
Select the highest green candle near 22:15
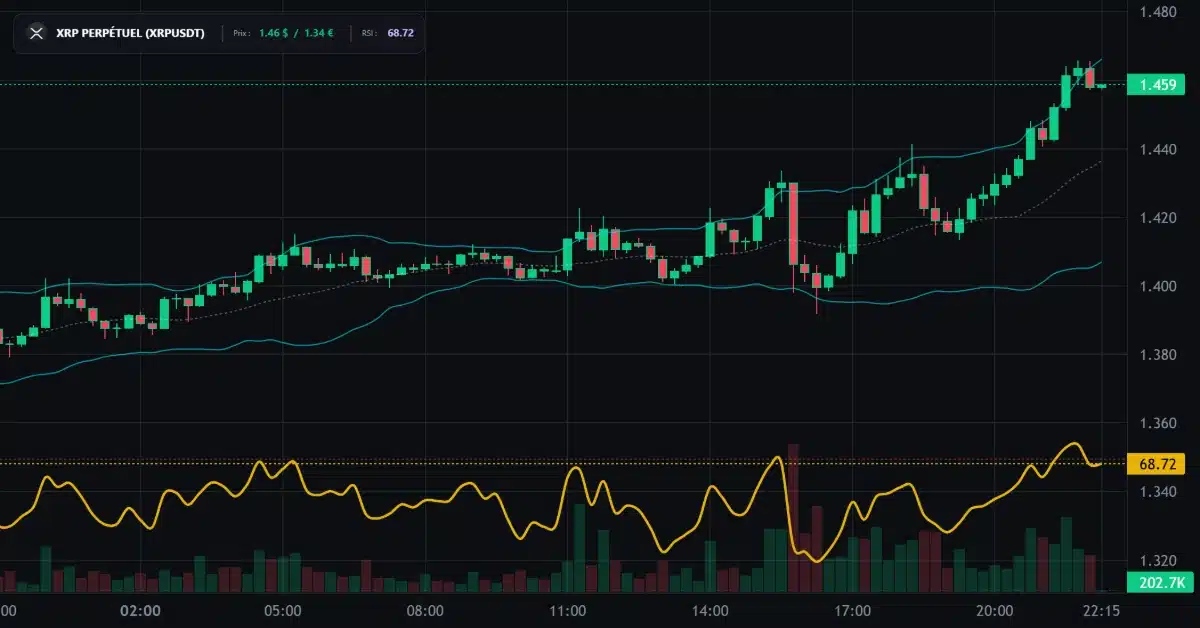tap(1080, 70)
